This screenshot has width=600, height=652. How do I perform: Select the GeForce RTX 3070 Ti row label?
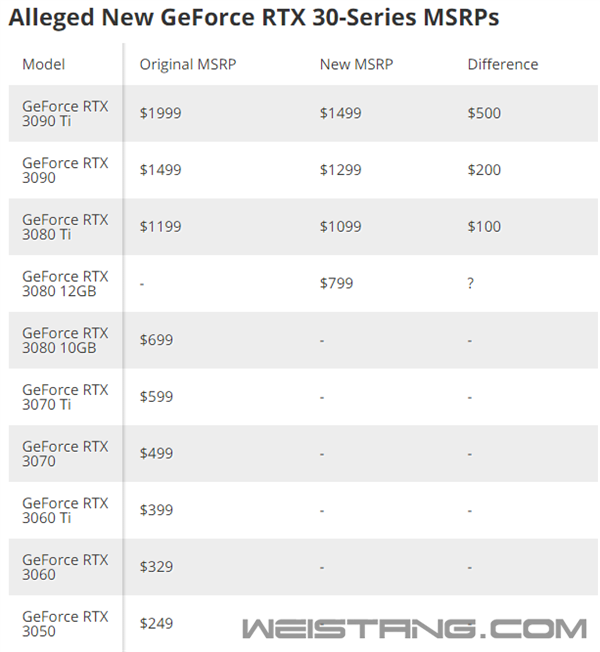65,397
